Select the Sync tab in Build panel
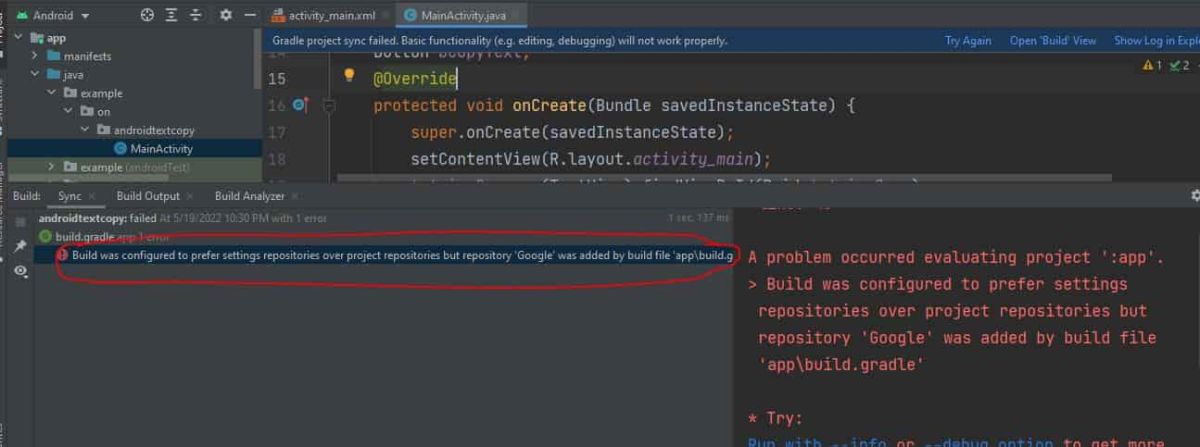This screenshot has height=447, width=1200. [x=69, y=196]
